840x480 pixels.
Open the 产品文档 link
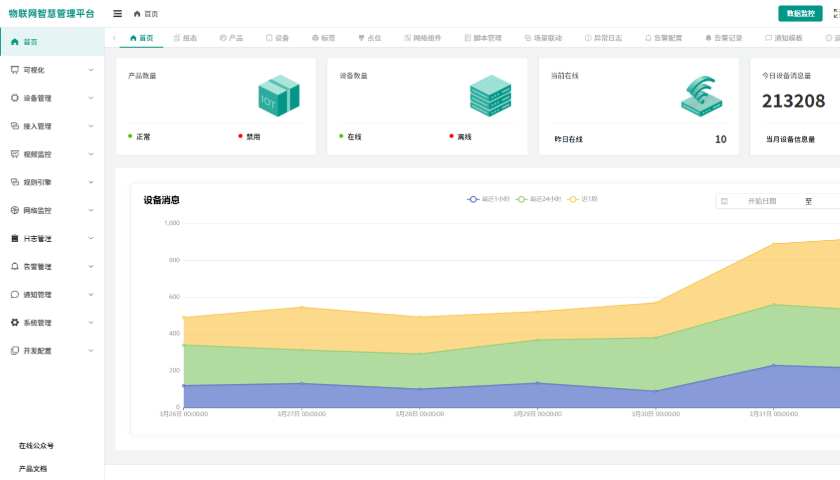coord(33,468)
